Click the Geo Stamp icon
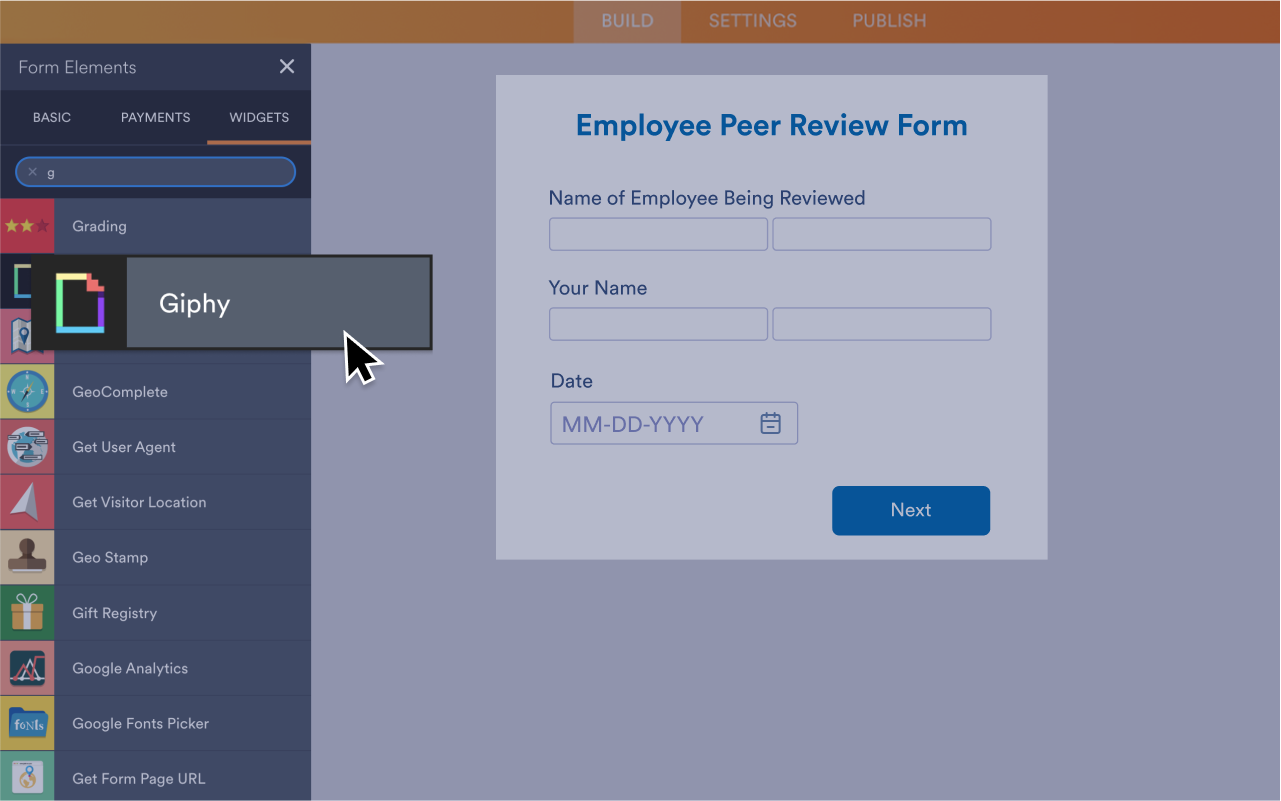 click(x=27, y=557)
